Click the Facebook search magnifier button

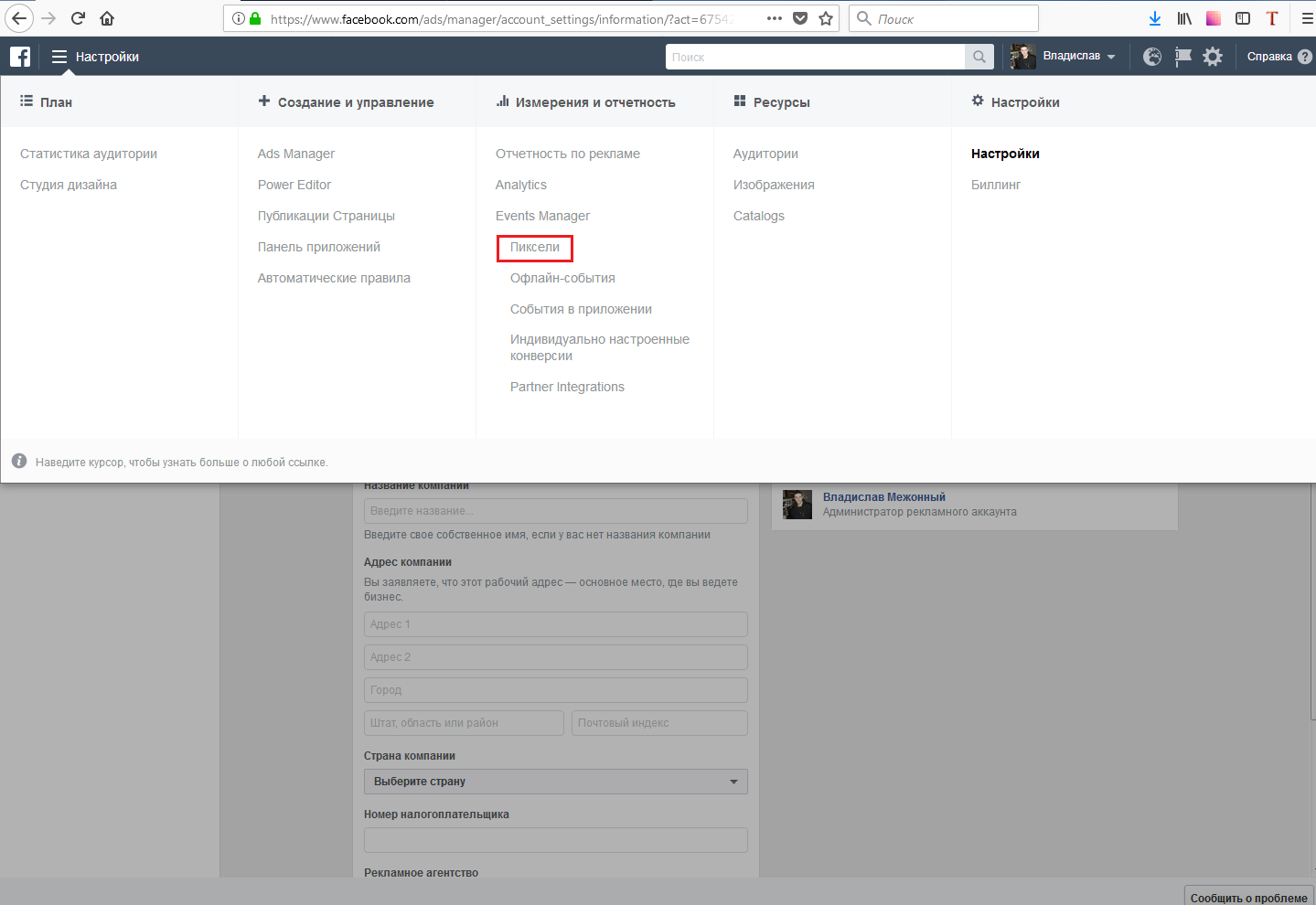[979, 57]
